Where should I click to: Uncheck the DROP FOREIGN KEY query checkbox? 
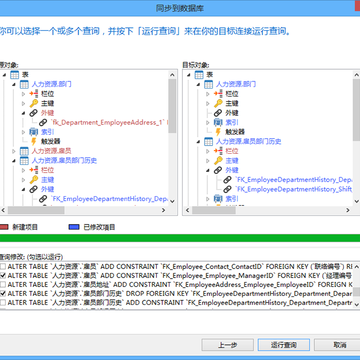(x=3, y=294)
